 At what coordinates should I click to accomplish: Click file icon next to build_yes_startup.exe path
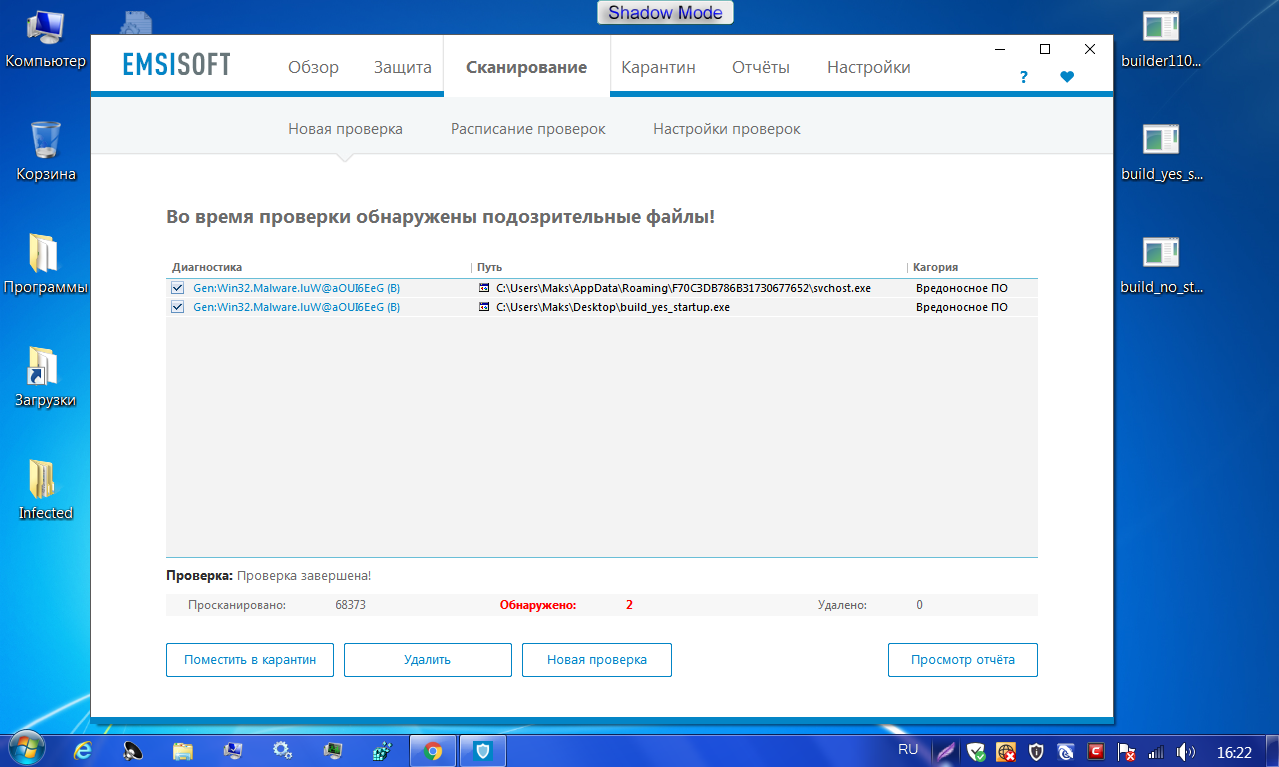pyautogui.click(x=484, y=307)
